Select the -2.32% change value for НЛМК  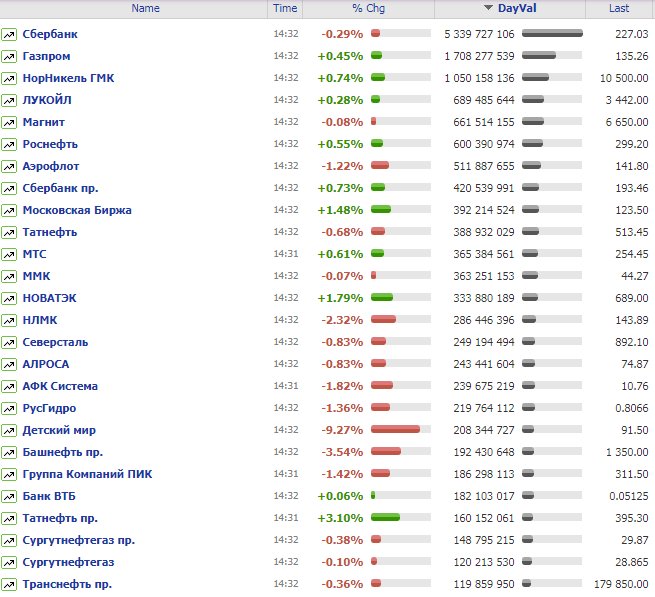tap(342, 320)
